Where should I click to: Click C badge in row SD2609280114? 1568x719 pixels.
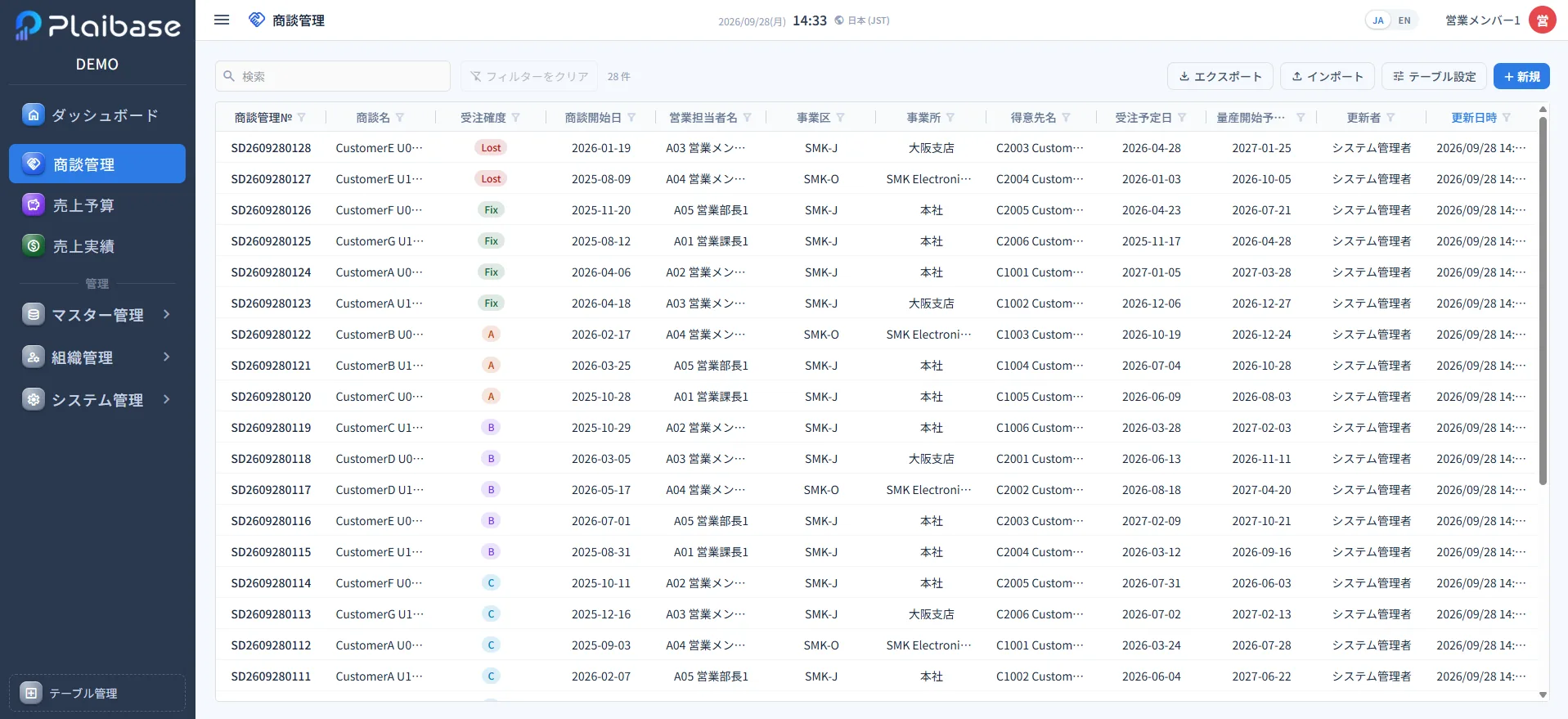coord(491,583)
